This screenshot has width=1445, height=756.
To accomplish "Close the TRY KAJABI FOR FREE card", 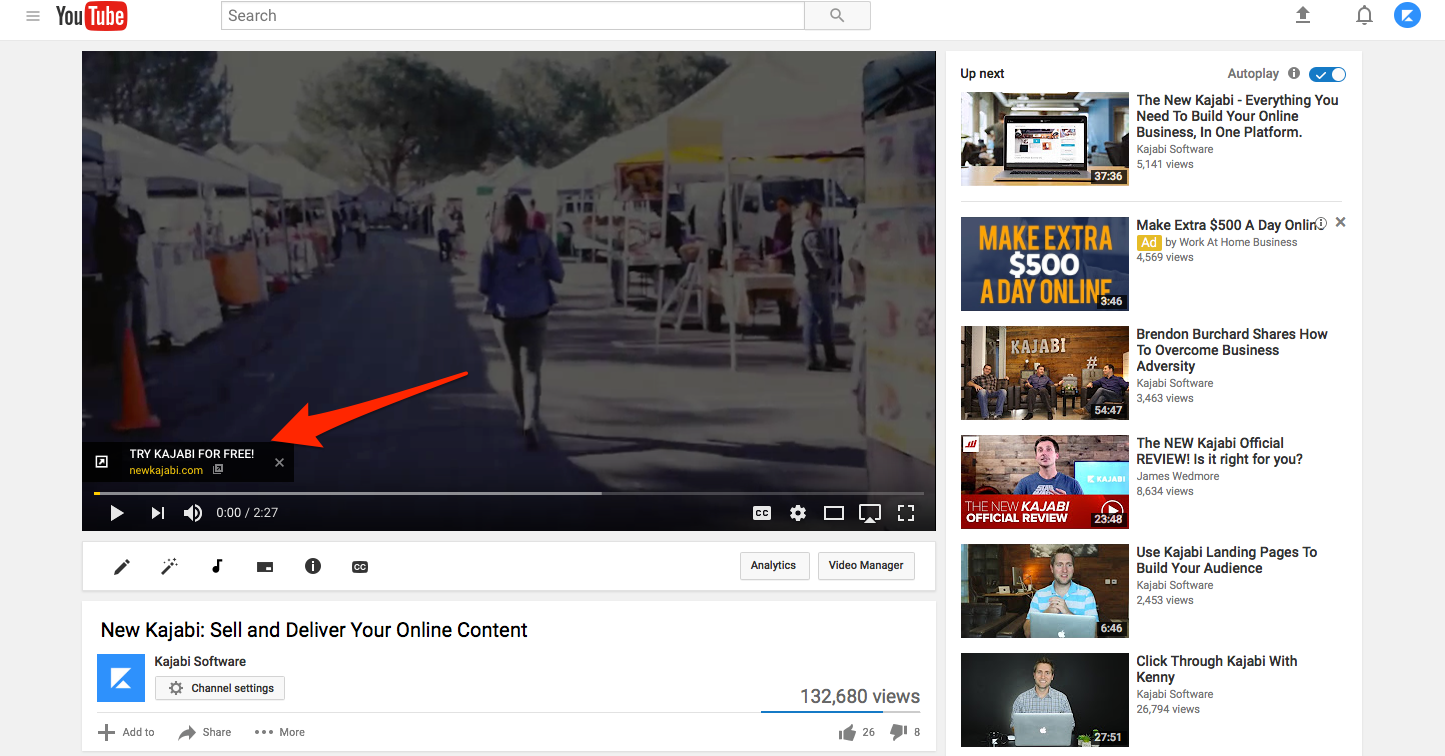I will coord(280,462).
